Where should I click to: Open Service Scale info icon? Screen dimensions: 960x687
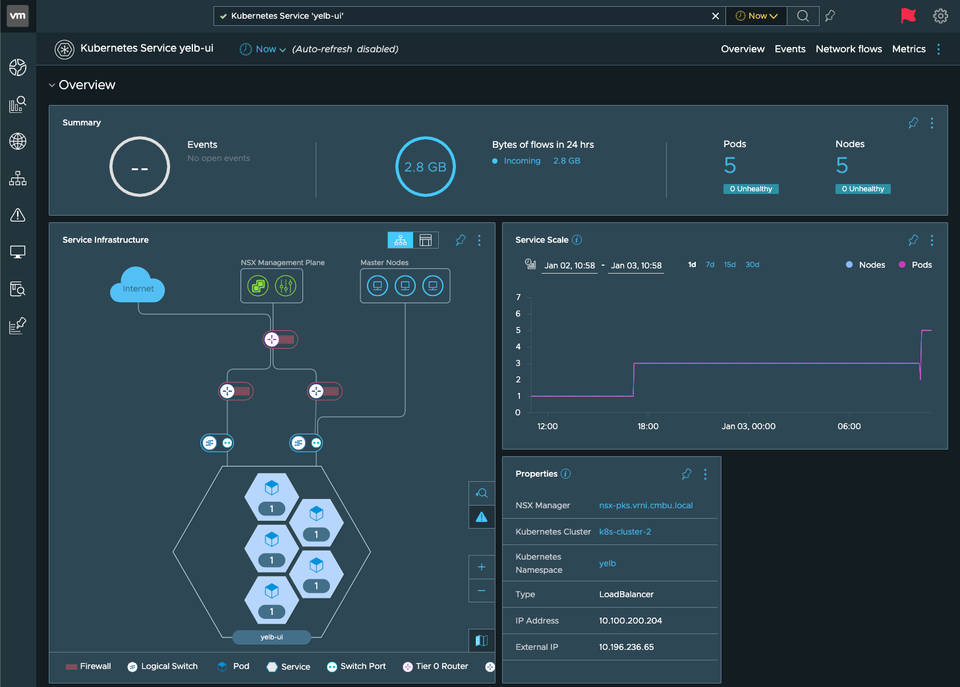click(577, 240)
